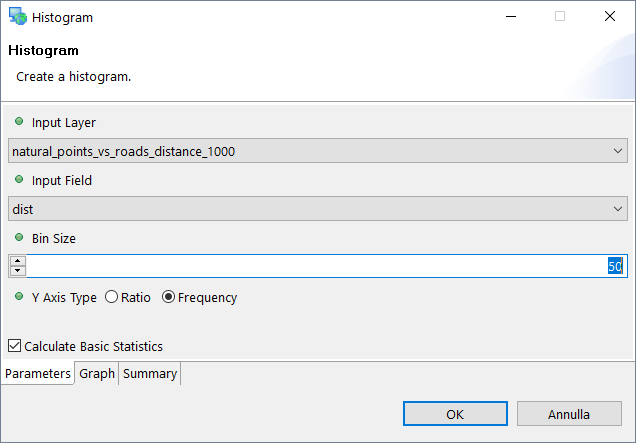Close the Histogram dialog window

pos(609,17)
